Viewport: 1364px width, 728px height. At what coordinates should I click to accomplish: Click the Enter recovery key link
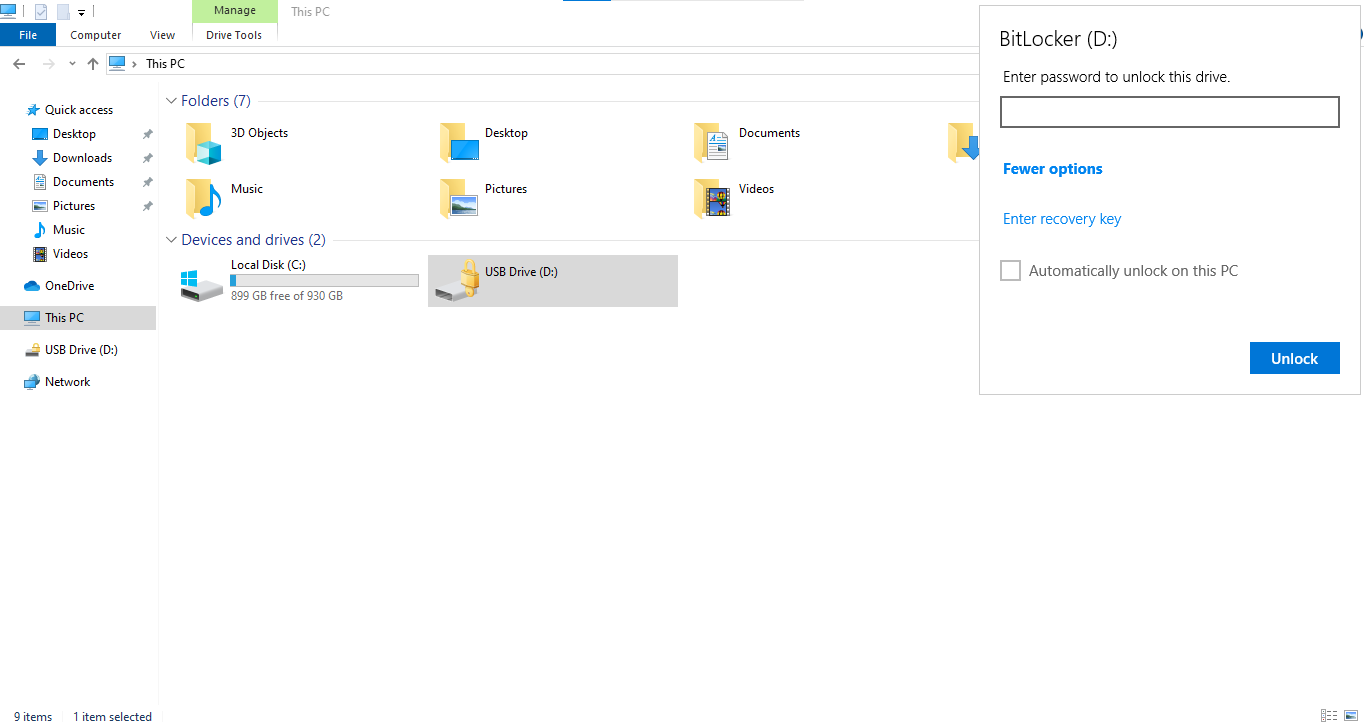[1062, 219]
